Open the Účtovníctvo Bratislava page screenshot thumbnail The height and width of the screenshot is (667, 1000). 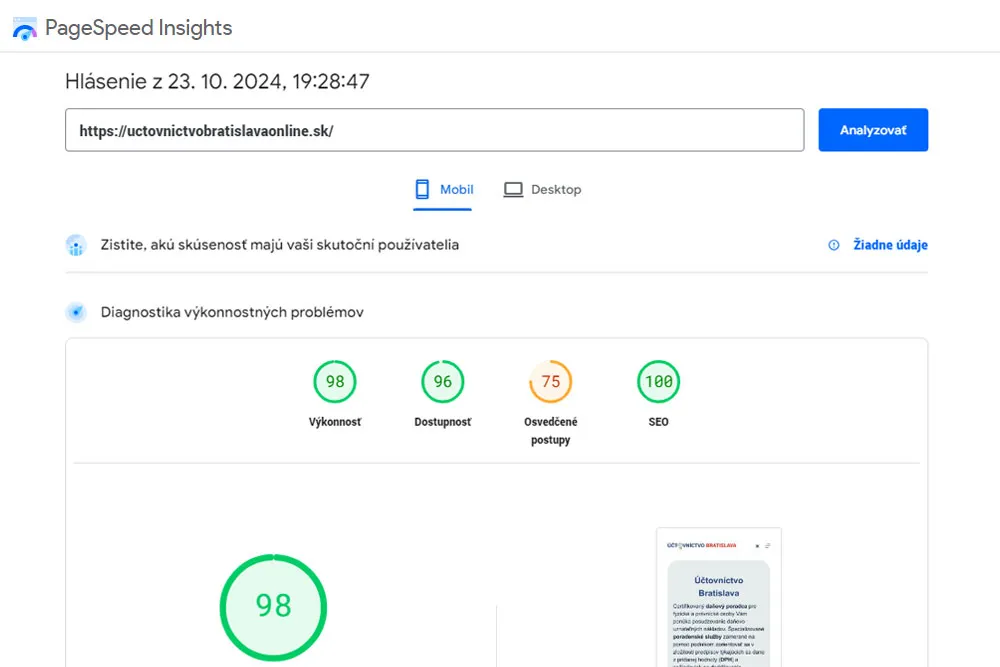[719, 597]
